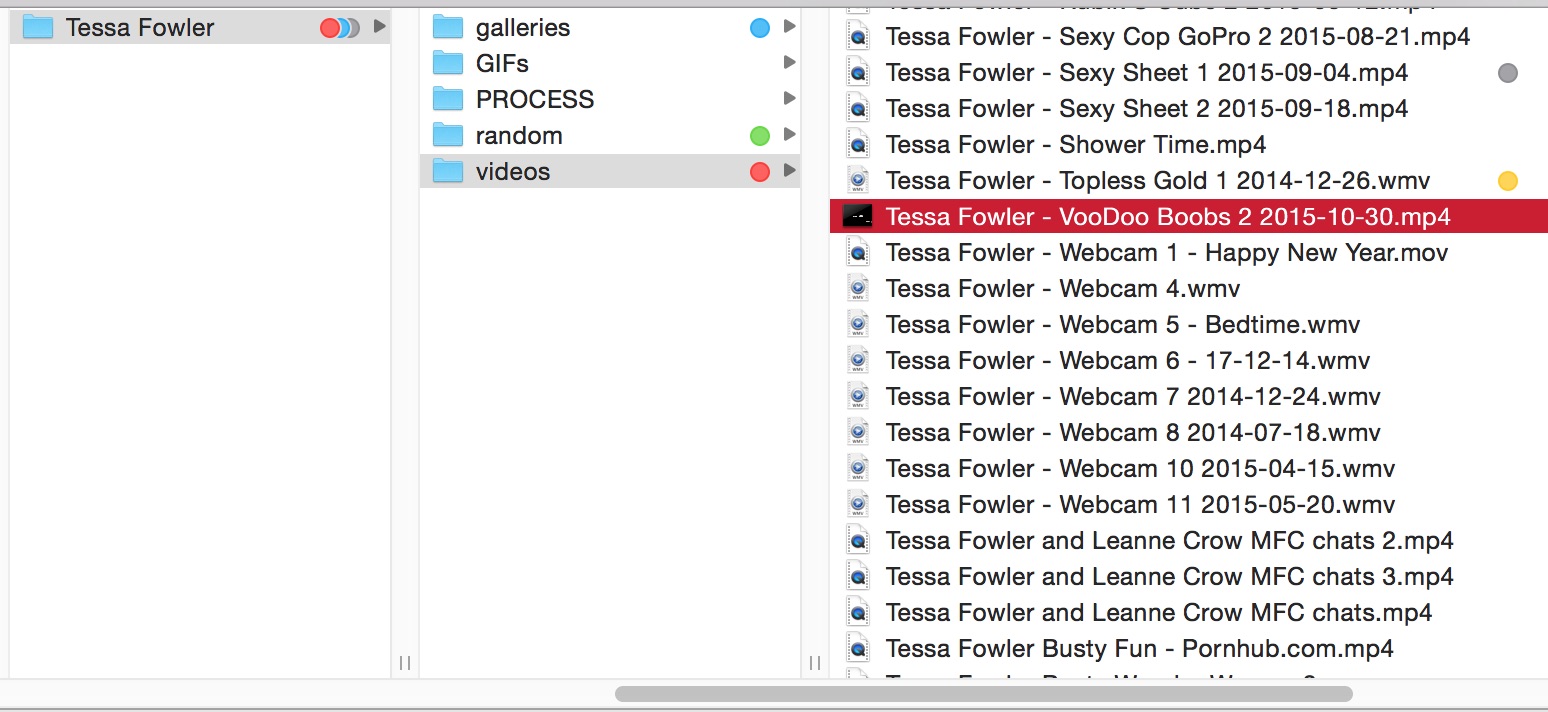Click the yellow tag dot on Topless Gold 1

click(1508, 181)
